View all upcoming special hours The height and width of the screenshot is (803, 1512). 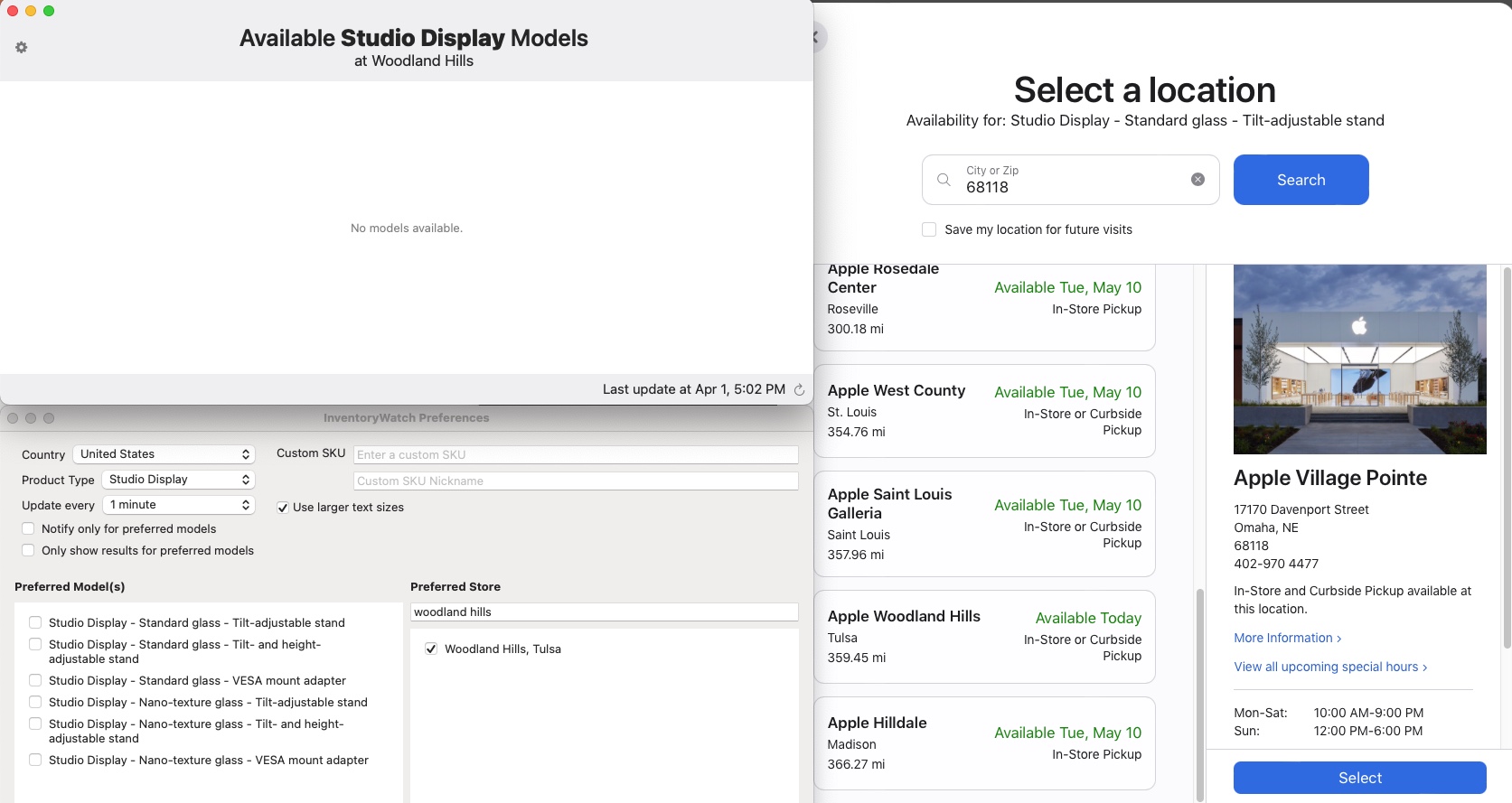(1330, 667)
